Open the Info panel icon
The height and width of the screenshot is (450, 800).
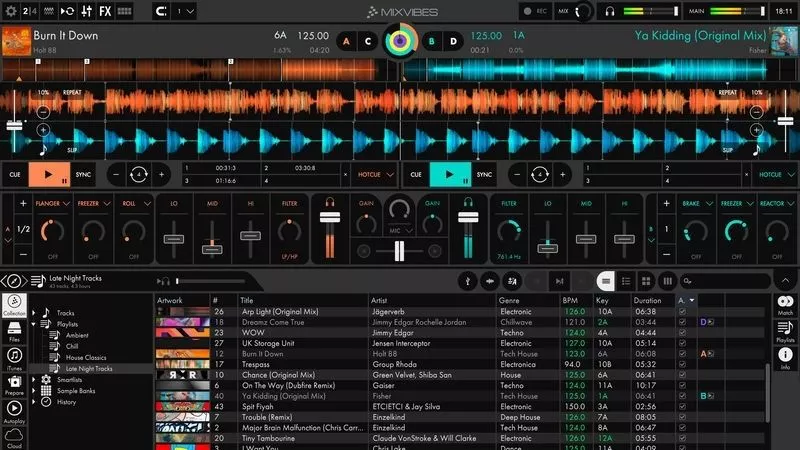point(785,357)
